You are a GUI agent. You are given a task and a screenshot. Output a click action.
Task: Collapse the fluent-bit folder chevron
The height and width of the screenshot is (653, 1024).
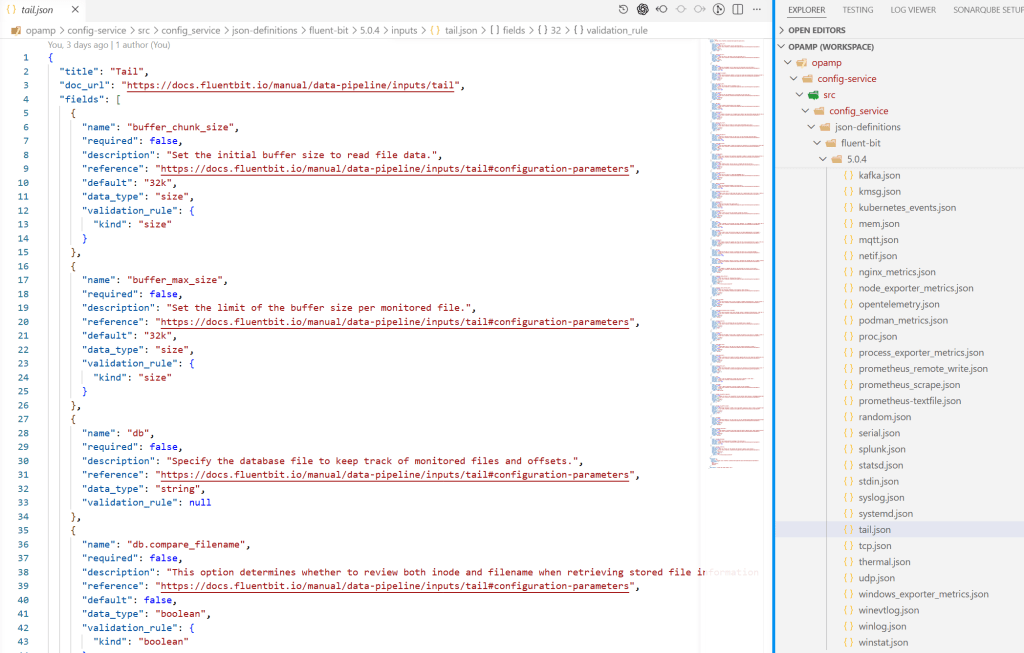click(817, 143)
